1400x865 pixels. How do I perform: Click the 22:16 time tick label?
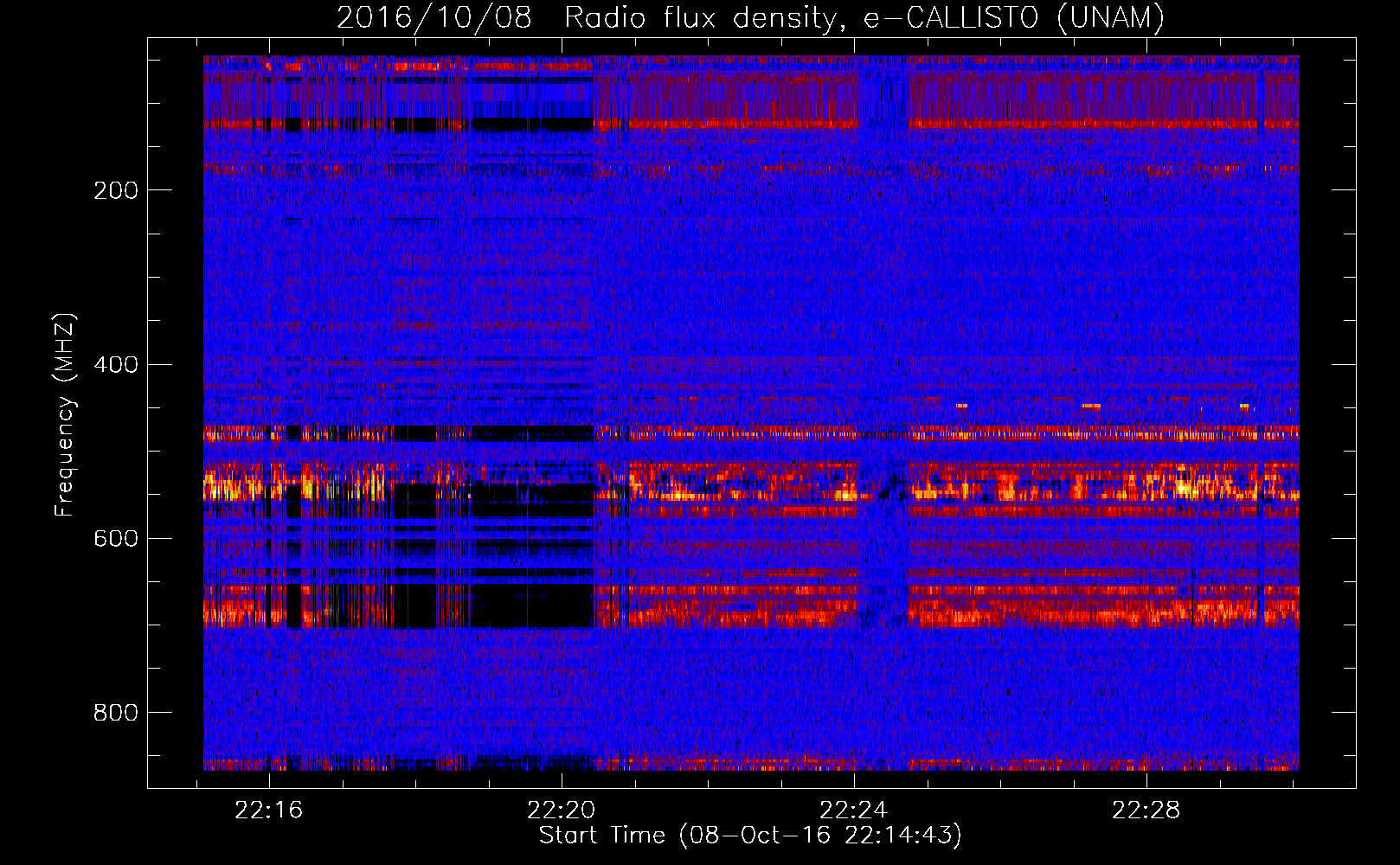point(269,811)
